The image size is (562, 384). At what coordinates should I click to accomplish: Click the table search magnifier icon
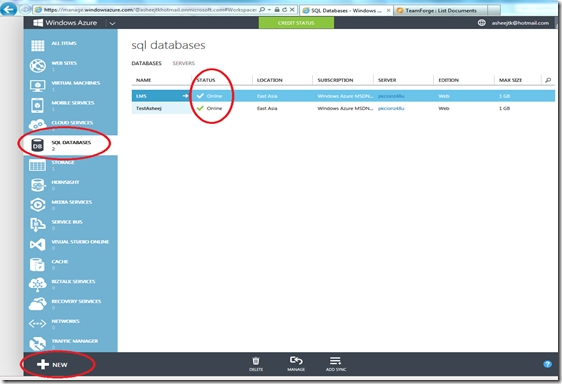tap(548, 80)
